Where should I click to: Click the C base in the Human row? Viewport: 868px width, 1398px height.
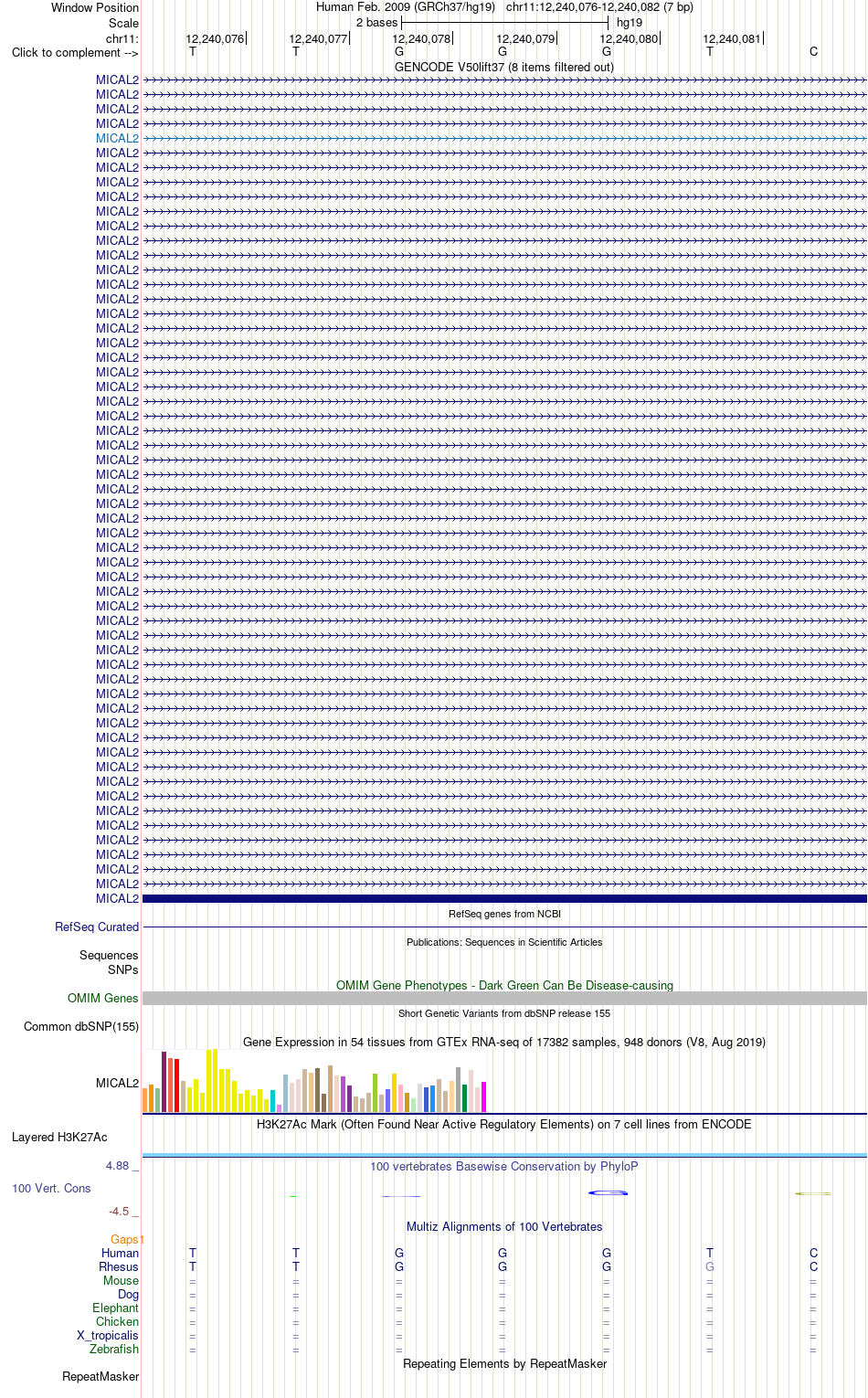(x=813, y=1254)
